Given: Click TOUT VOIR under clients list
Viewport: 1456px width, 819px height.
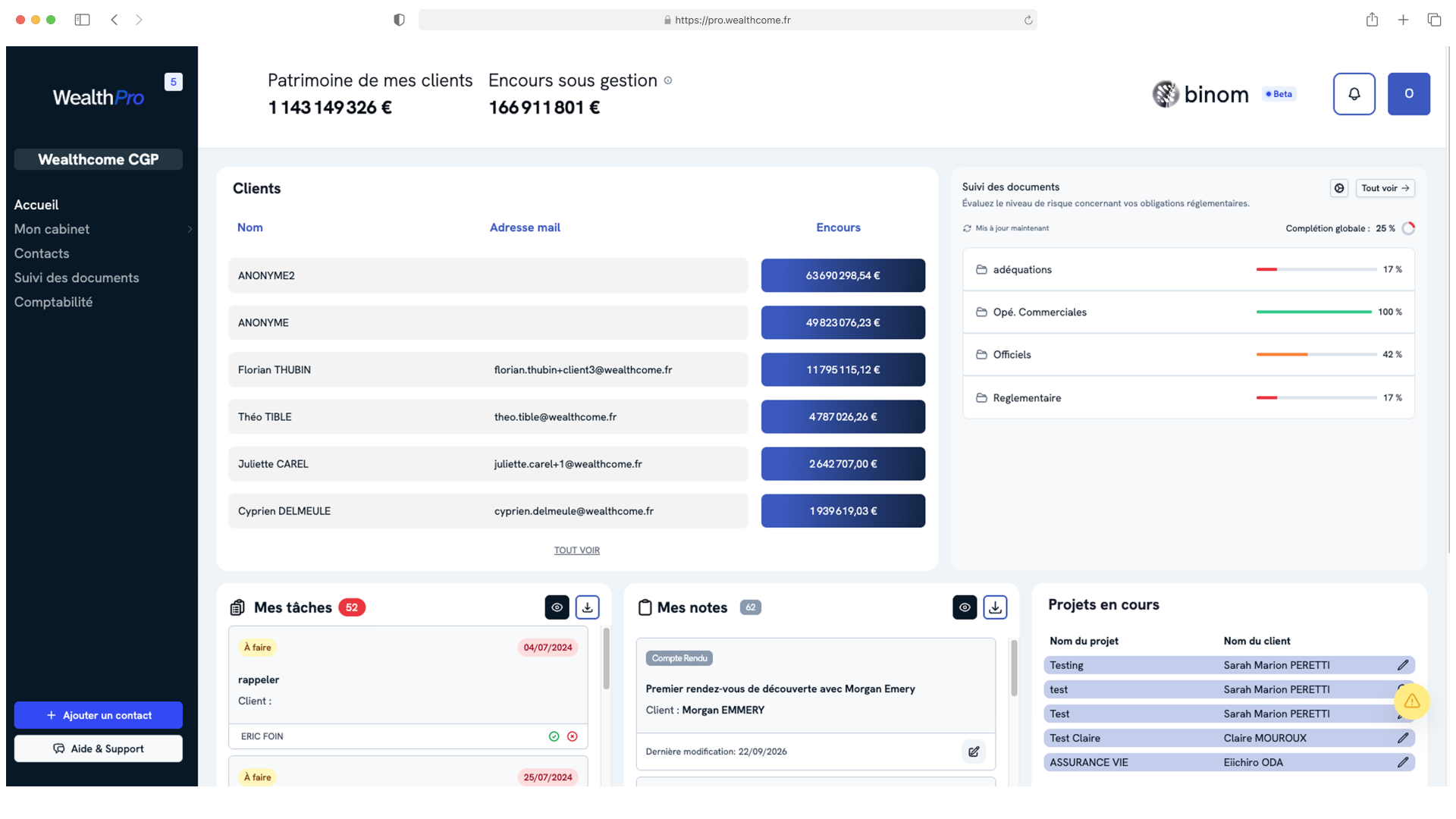Looking at the screenshot, I should pyautogui.click(x=576, y=551).
